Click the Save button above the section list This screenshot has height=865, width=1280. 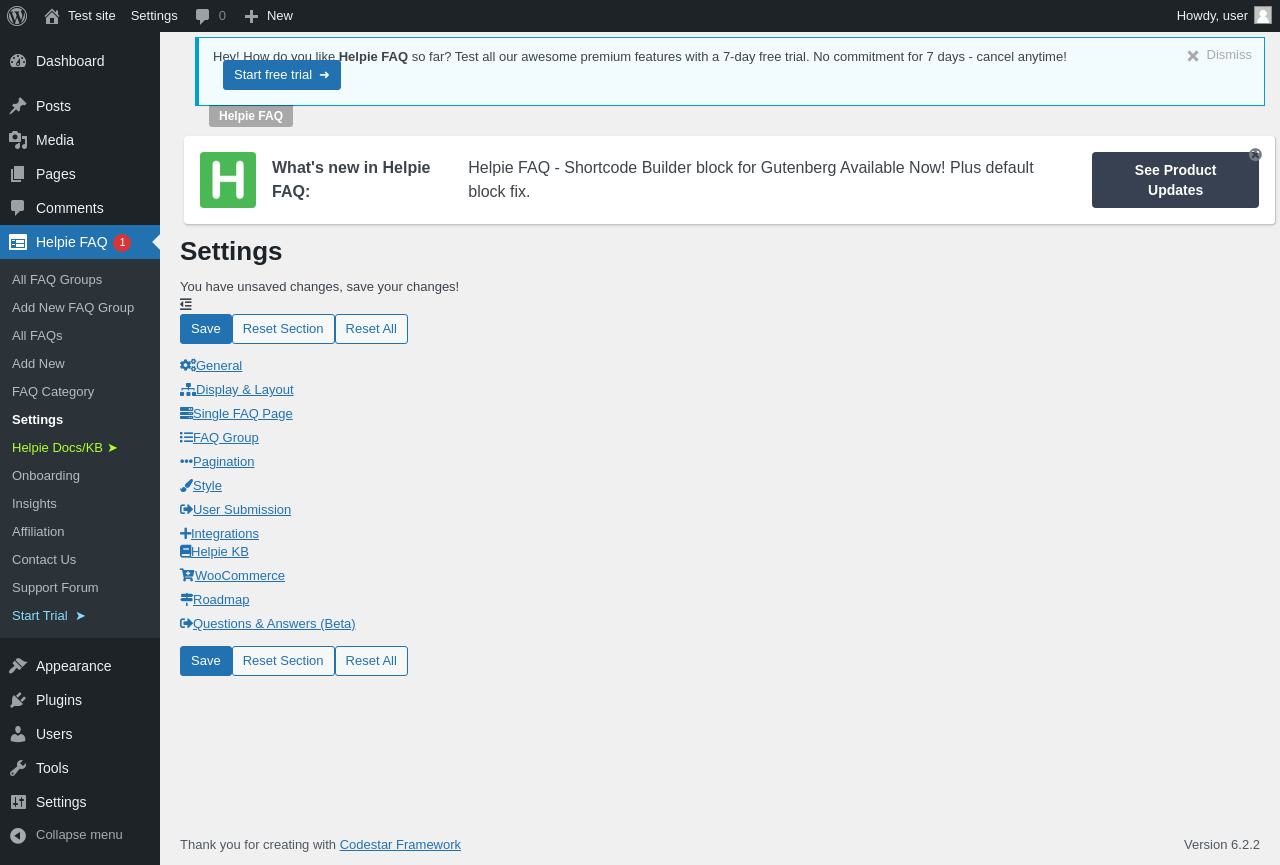point(206,329)
